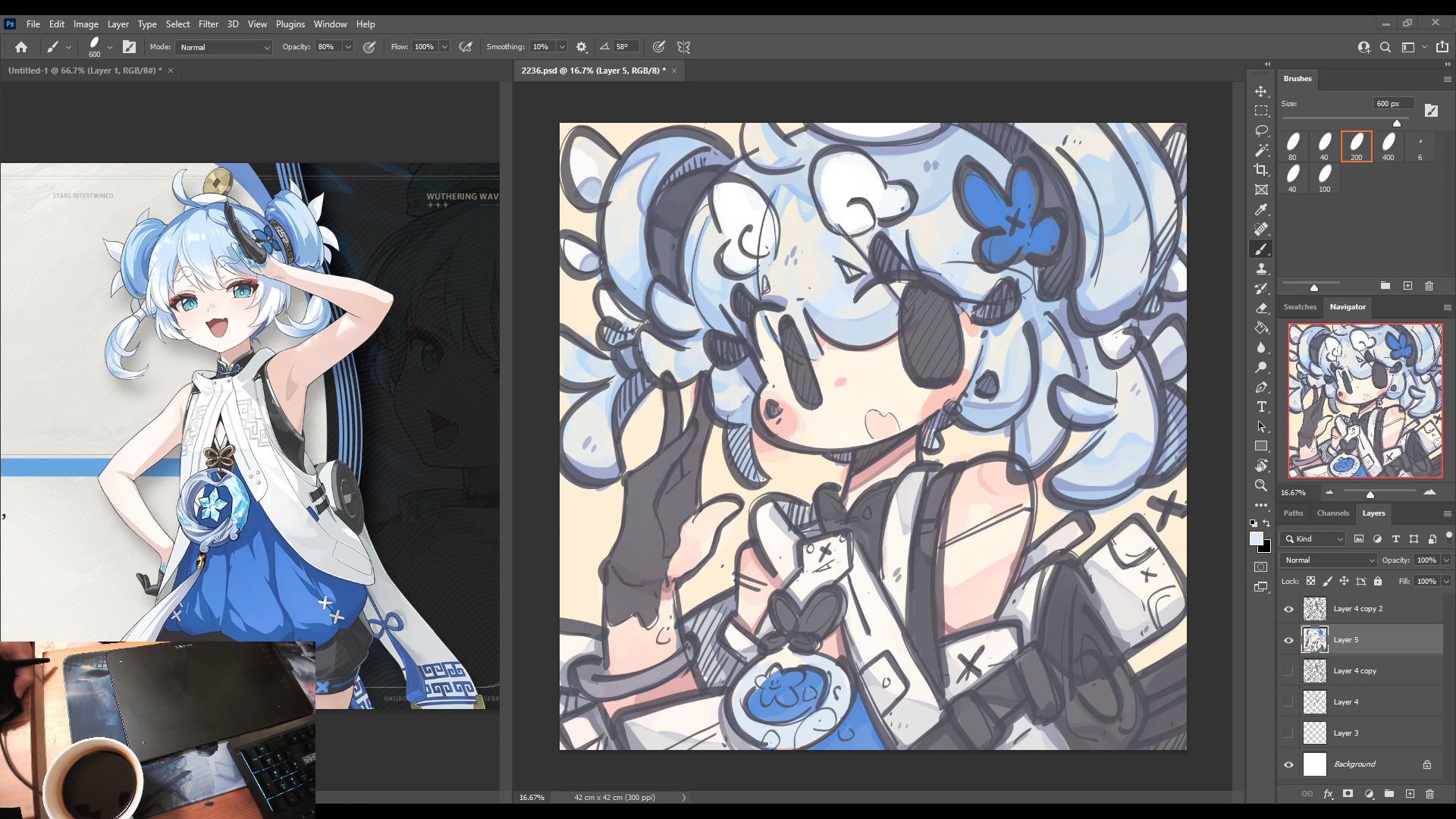Select the Frame tool
This screenshot has height=819, width=1456.
tap(1261, 190)
